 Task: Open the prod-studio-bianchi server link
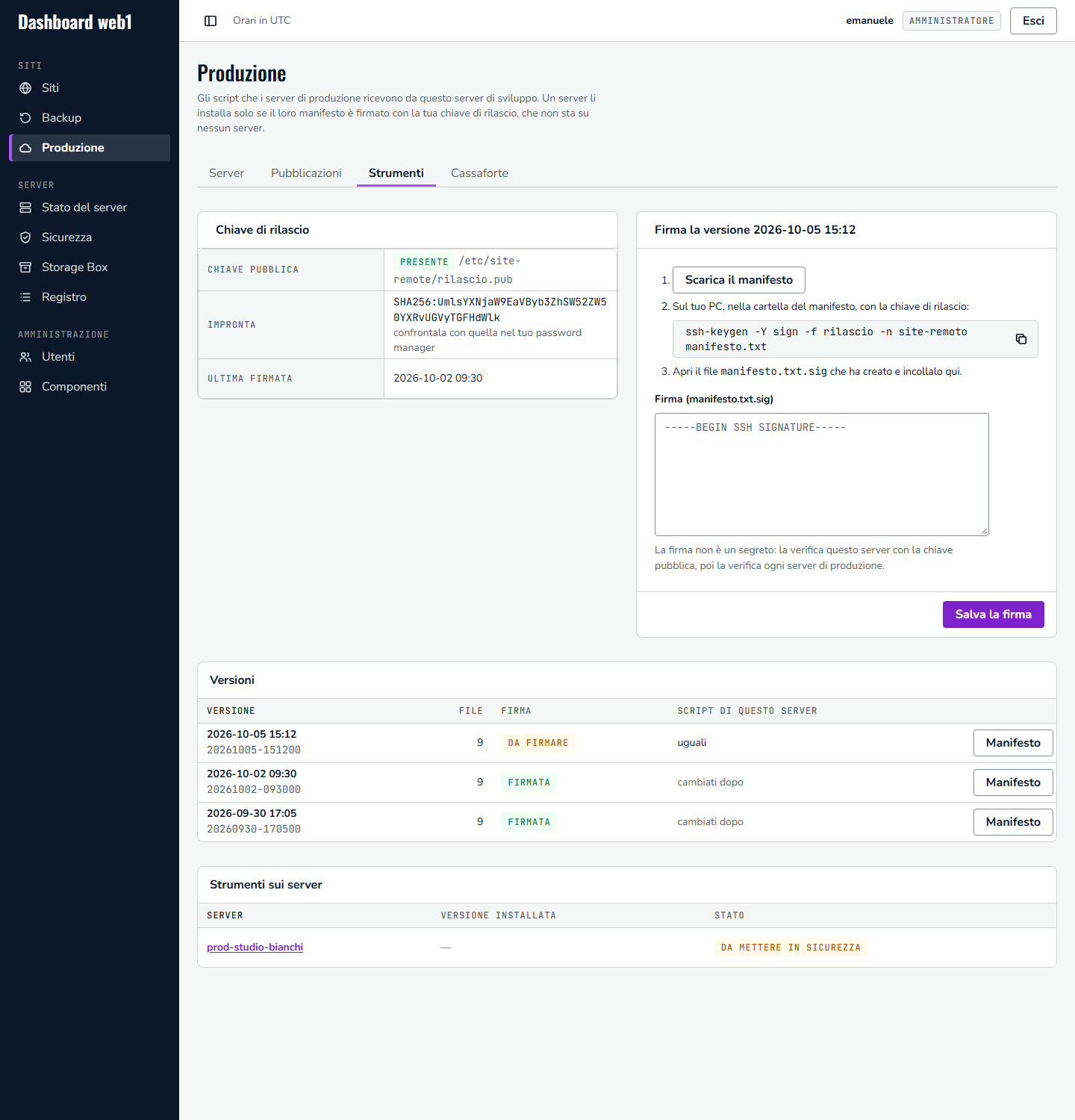[x=255, y=948]
